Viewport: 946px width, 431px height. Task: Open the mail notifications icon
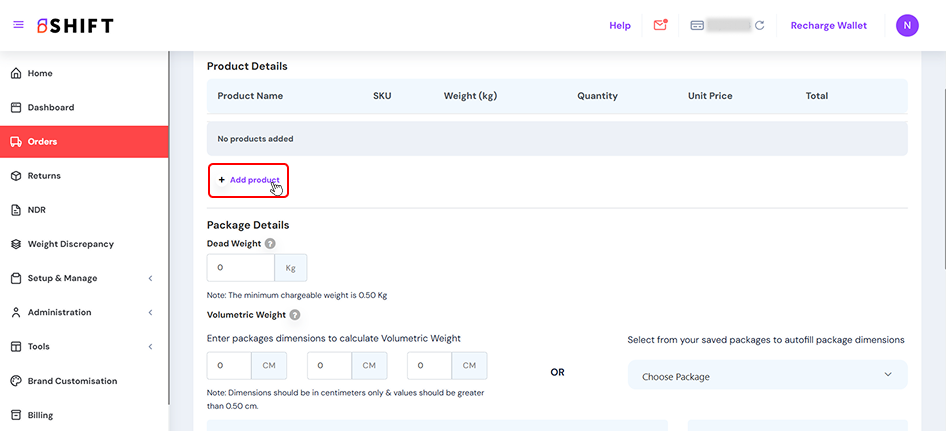[660, 25]
